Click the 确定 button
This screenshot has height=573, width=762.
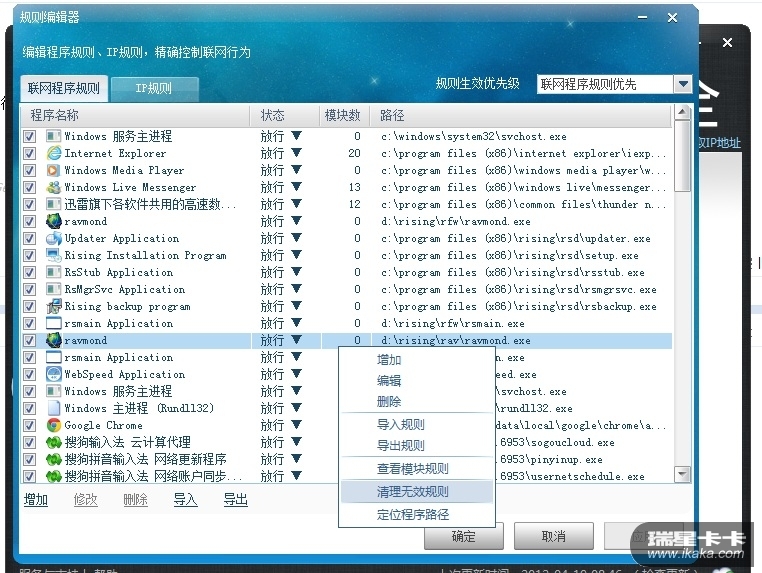pyautogui.click(x=464, y=536)
